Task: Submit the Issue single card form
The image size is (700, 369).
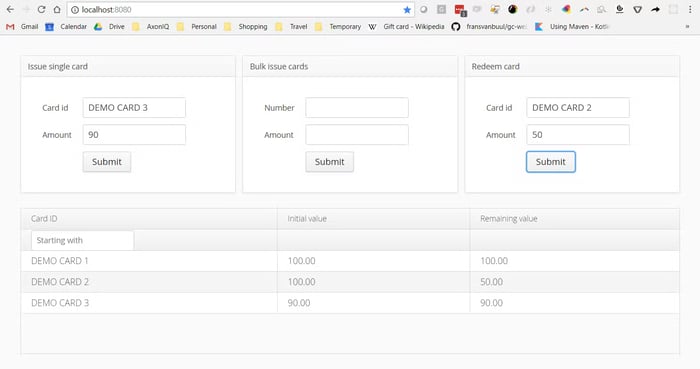Action: [x=107, y=162]
